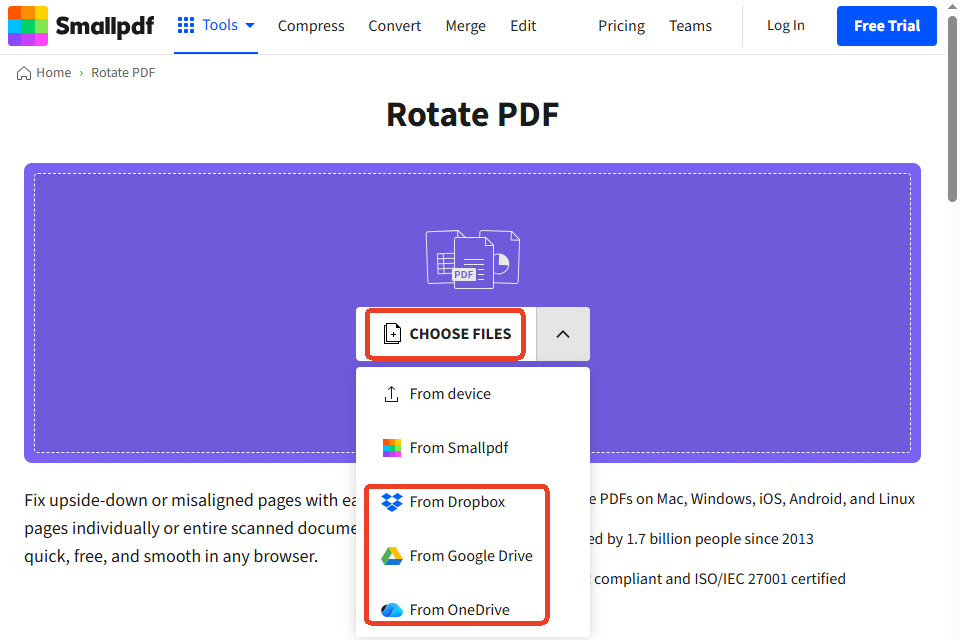Click the file-plus icon on Choose Files
The height and width of the screenshot is (640, 960).
392,334
